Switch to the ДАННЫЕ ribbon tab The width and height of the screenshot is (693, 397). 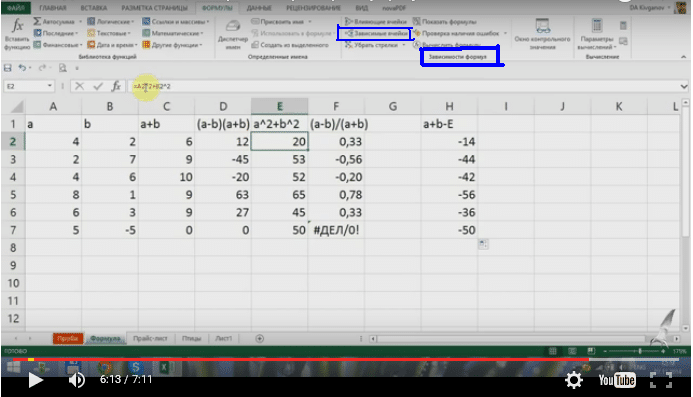click(259, 8)
